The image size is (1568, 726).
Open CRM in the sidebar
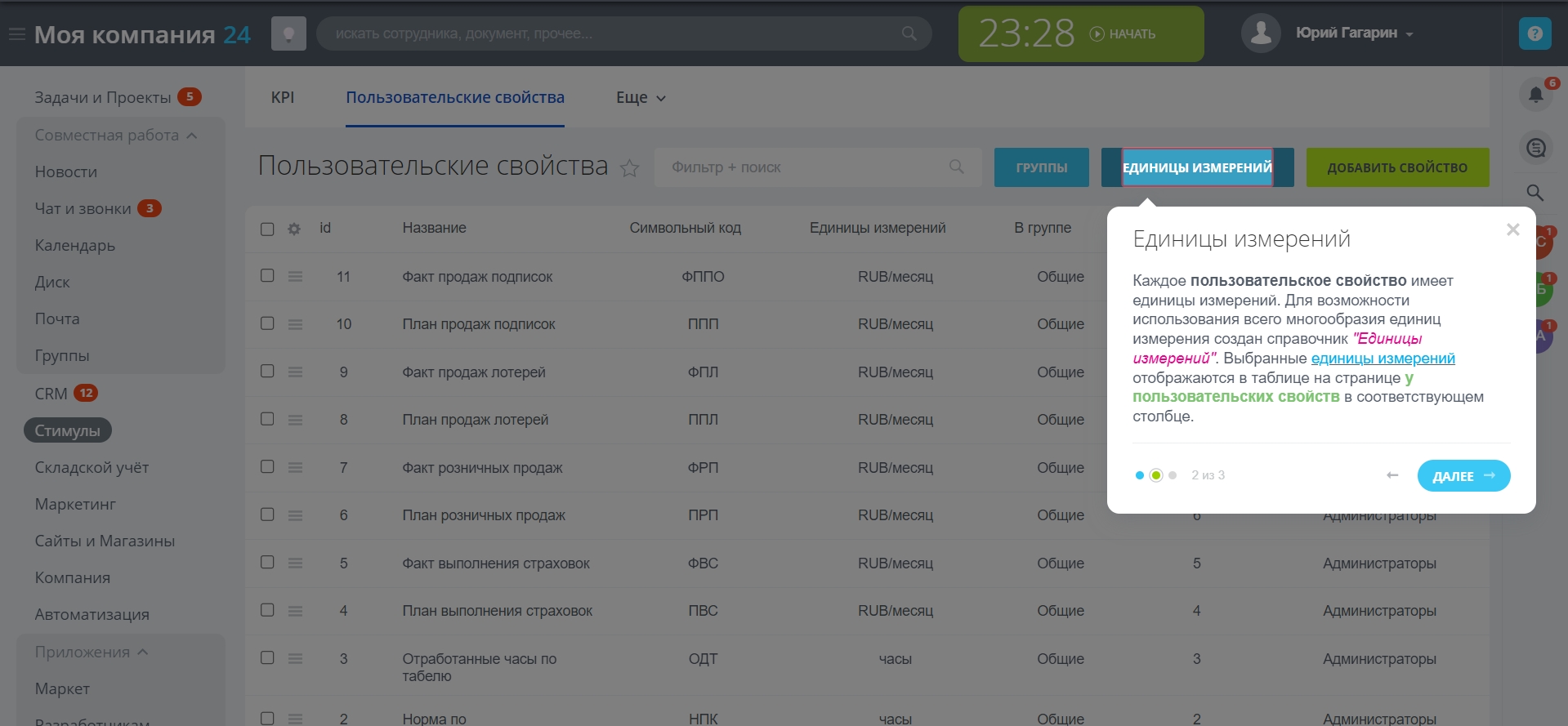(51, 394)
